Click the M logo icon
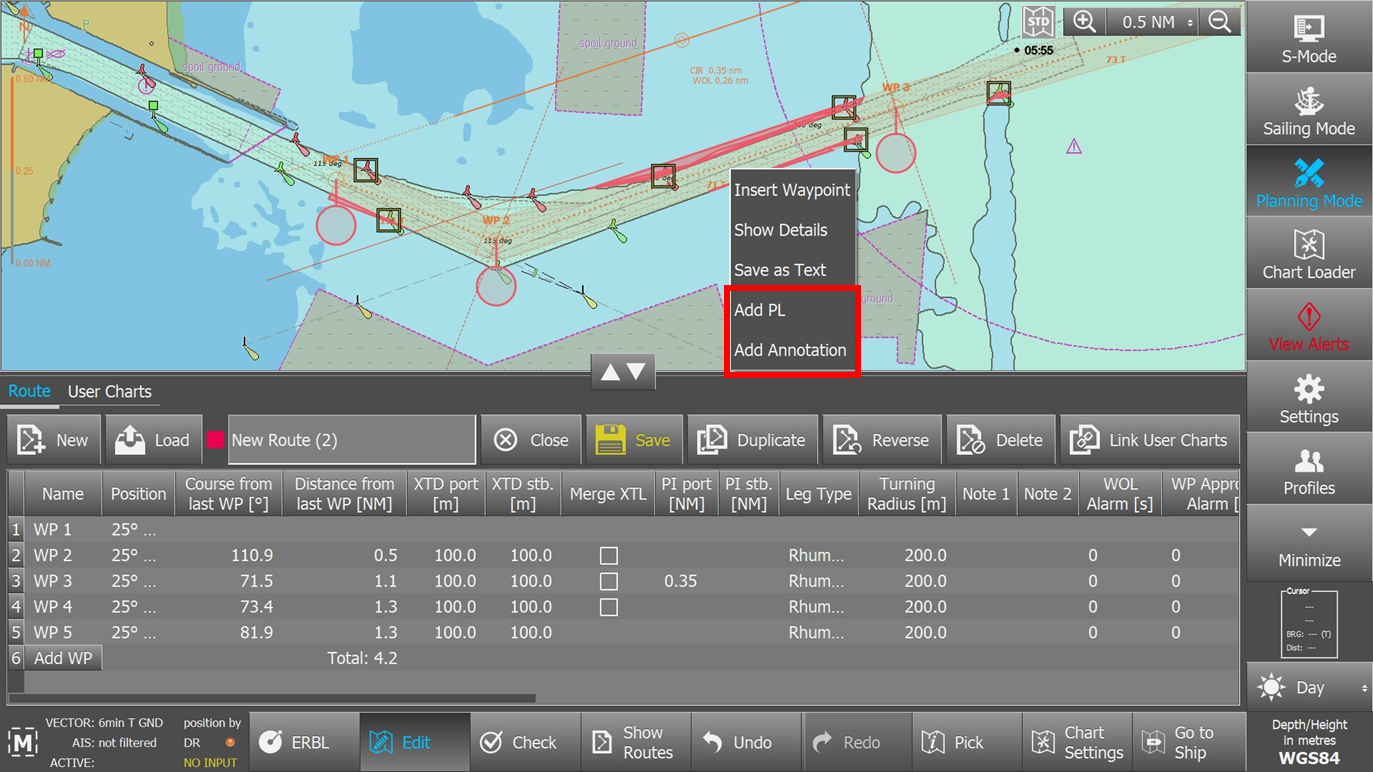The height and width of the screenshot is (772, 1373). coord(23,741)
